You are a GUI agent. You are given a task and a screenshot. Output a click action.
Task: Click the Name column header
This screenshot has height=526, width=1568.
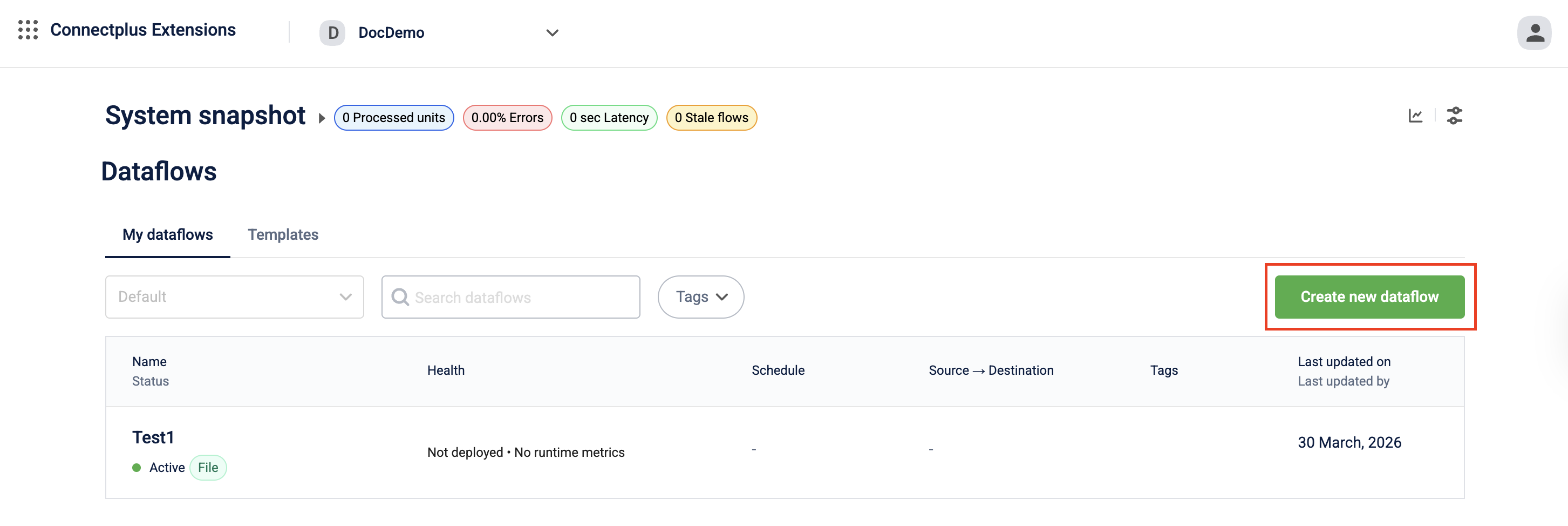coord(149,361)
